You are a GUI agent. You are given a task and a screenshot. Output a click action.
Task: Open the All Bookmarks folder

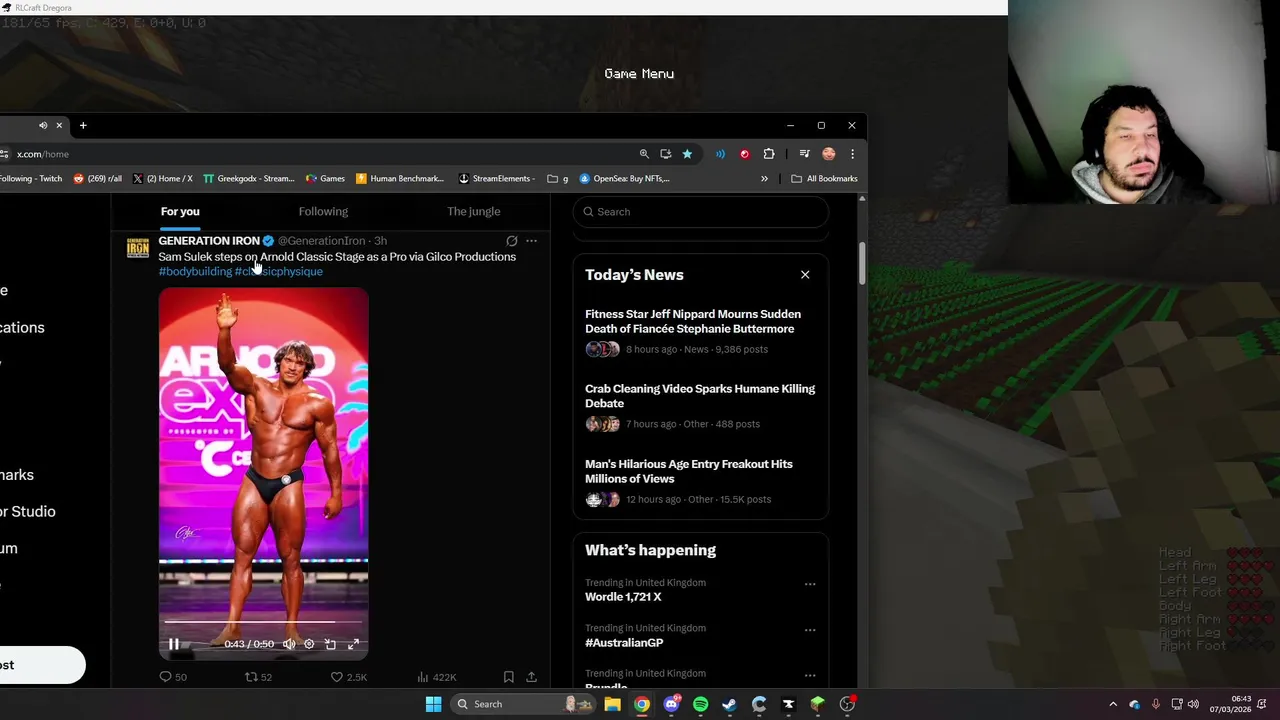pyautogui.click(x=824, y=179)
